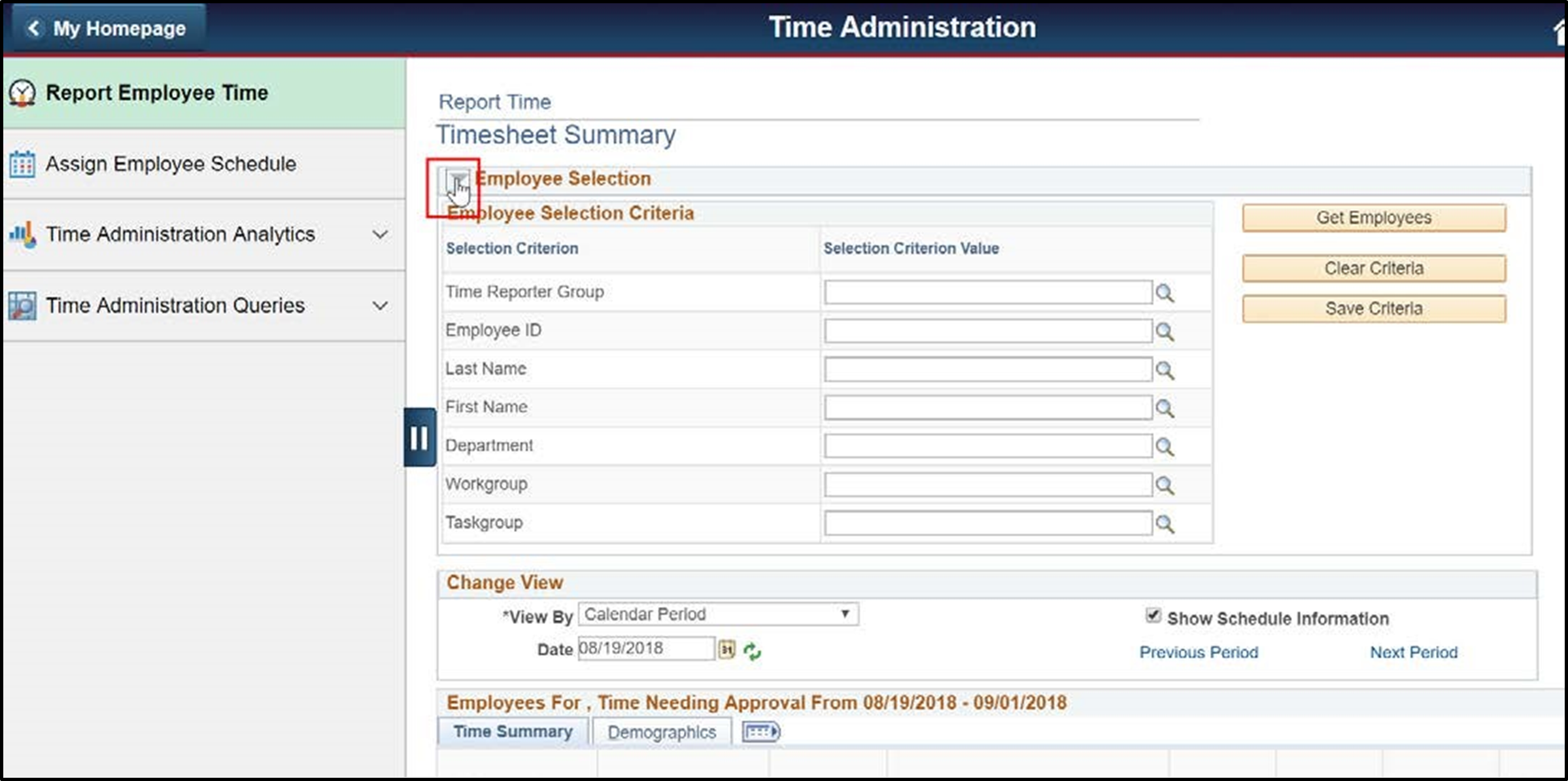This screenshot has height=781, width=1568.
Task: Select the Time Summary tab
Action: 513,732
